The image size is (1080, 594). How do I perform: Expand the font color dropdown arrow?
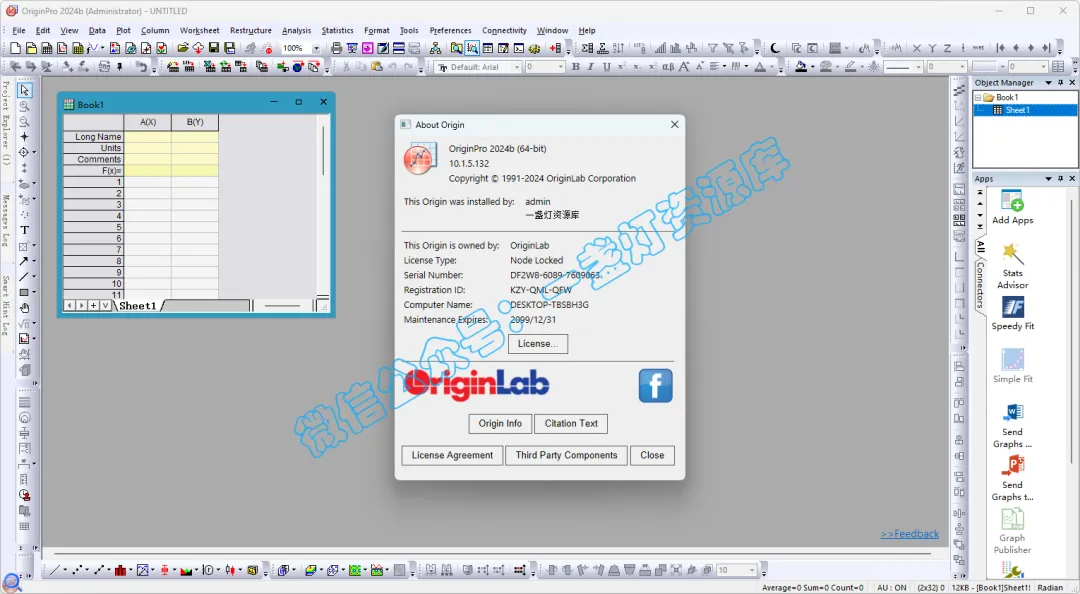[x=772, y=67]
